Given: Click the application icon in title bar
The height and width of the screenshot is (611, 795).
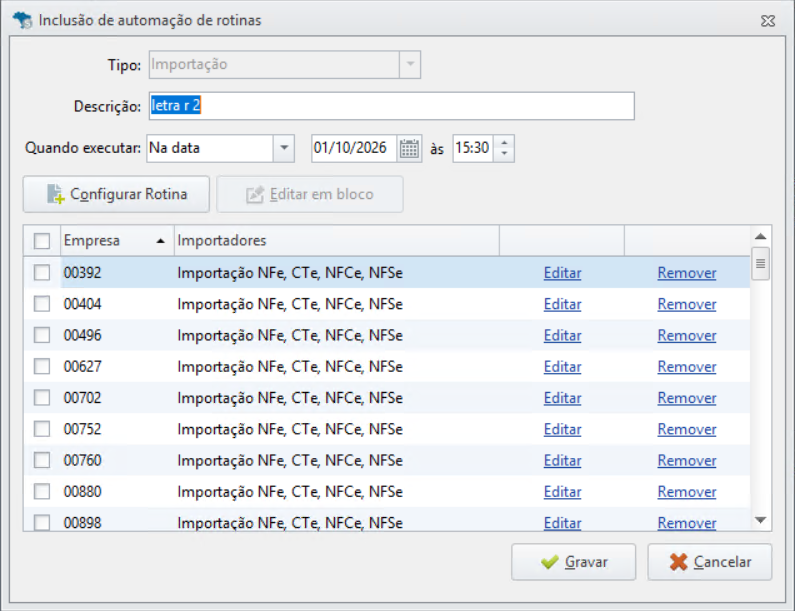Looking at the screenshot, I should click(x=23, y=20).
